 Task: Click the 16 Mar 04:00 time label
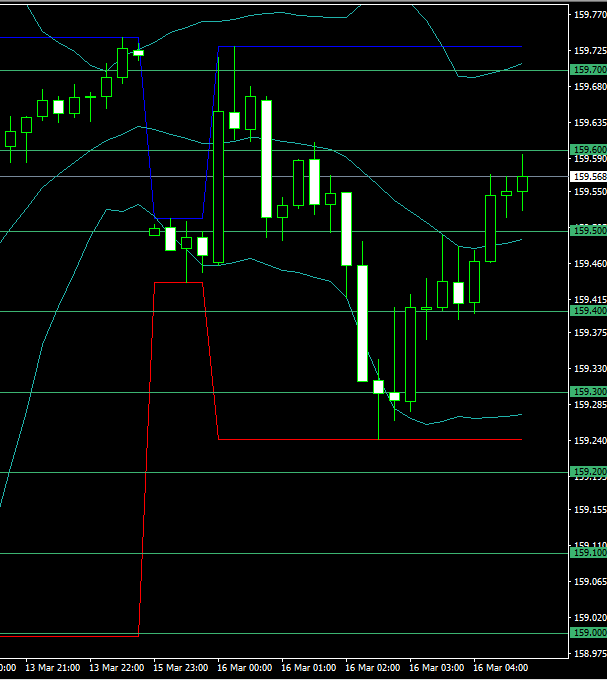[501, 667]
